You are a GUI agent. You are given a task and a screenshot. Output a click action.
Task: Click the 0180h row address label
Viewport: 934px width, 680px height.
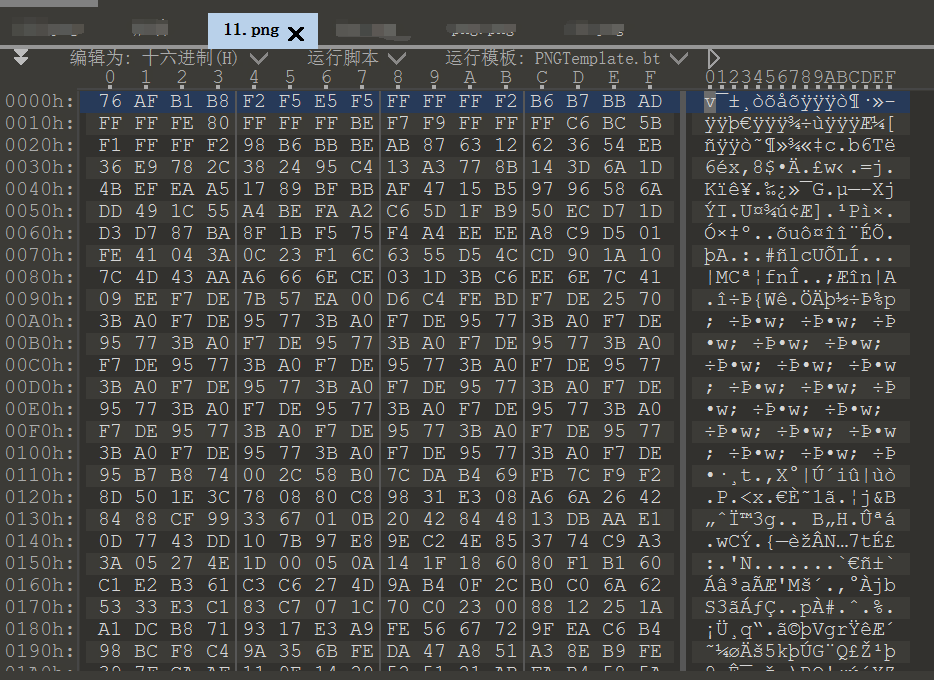(x=39, y=629)
